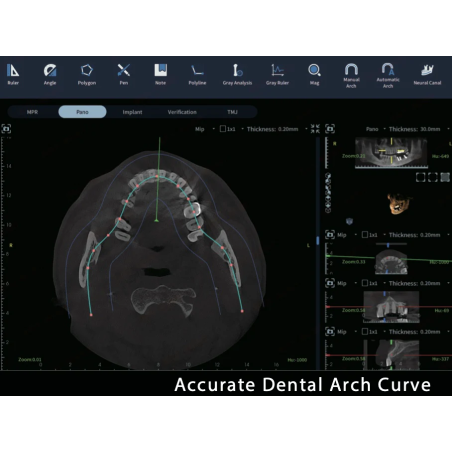
Task: Click the 3D jaw model rendering
Action: [x=398, y=203]
